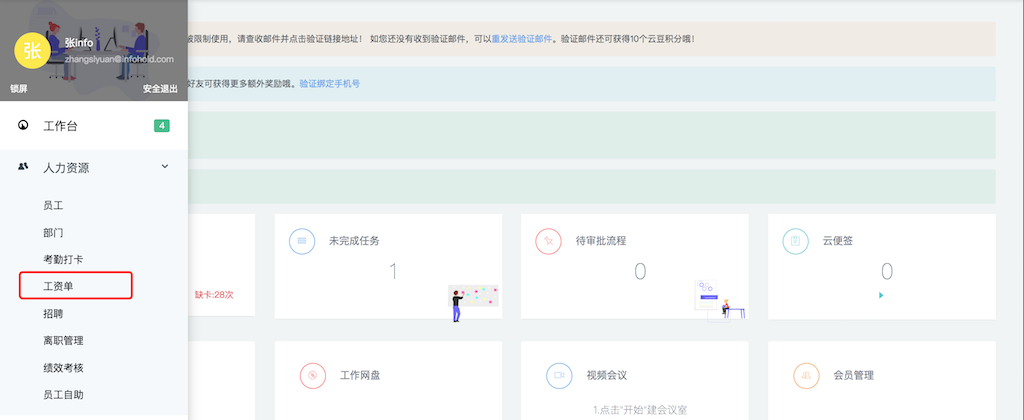The height and width of the screenshot is (420, 1024).
Task: Click the 张info user name
Action: coord(78,43)
